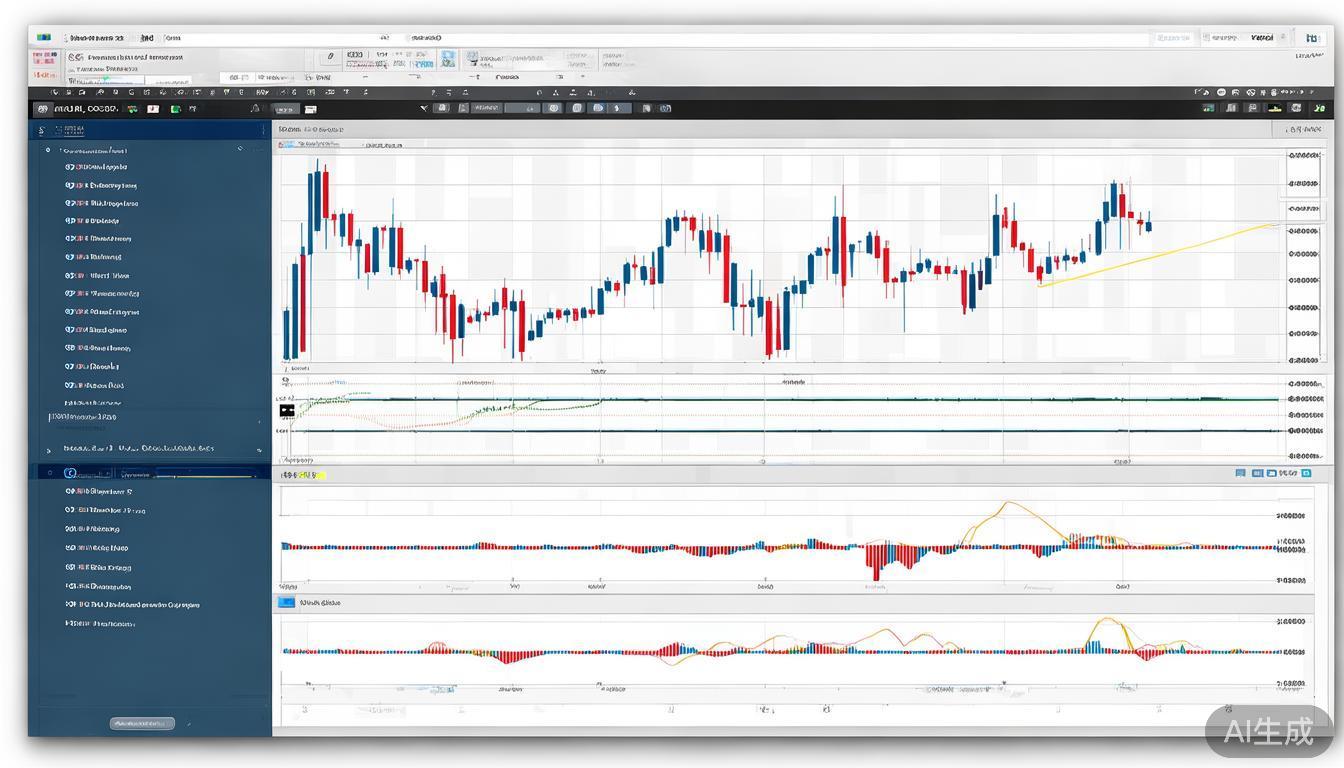The image size is (1344, 768).
Task: Click the black label icon on the oscillator panel
Action: 287,410
